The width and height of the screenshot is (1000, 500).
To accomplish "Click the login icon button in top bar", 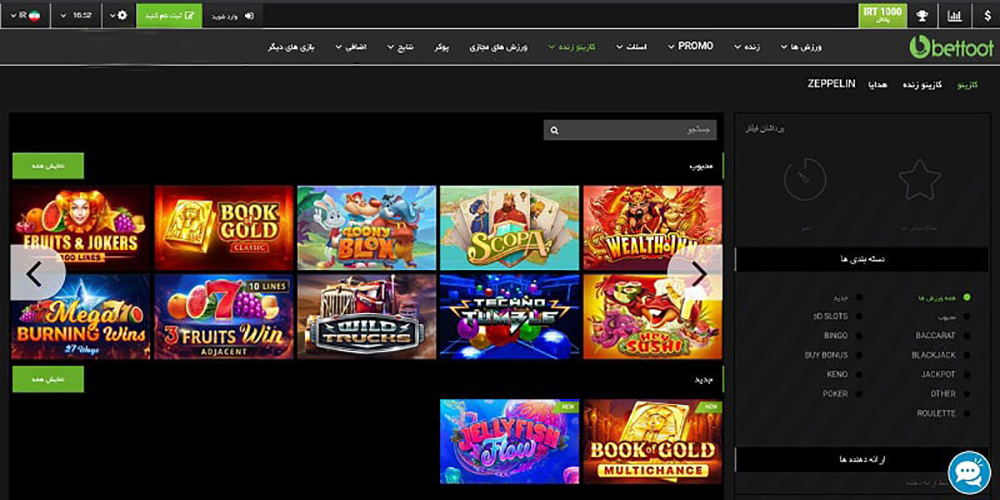I will coord(233,16).
